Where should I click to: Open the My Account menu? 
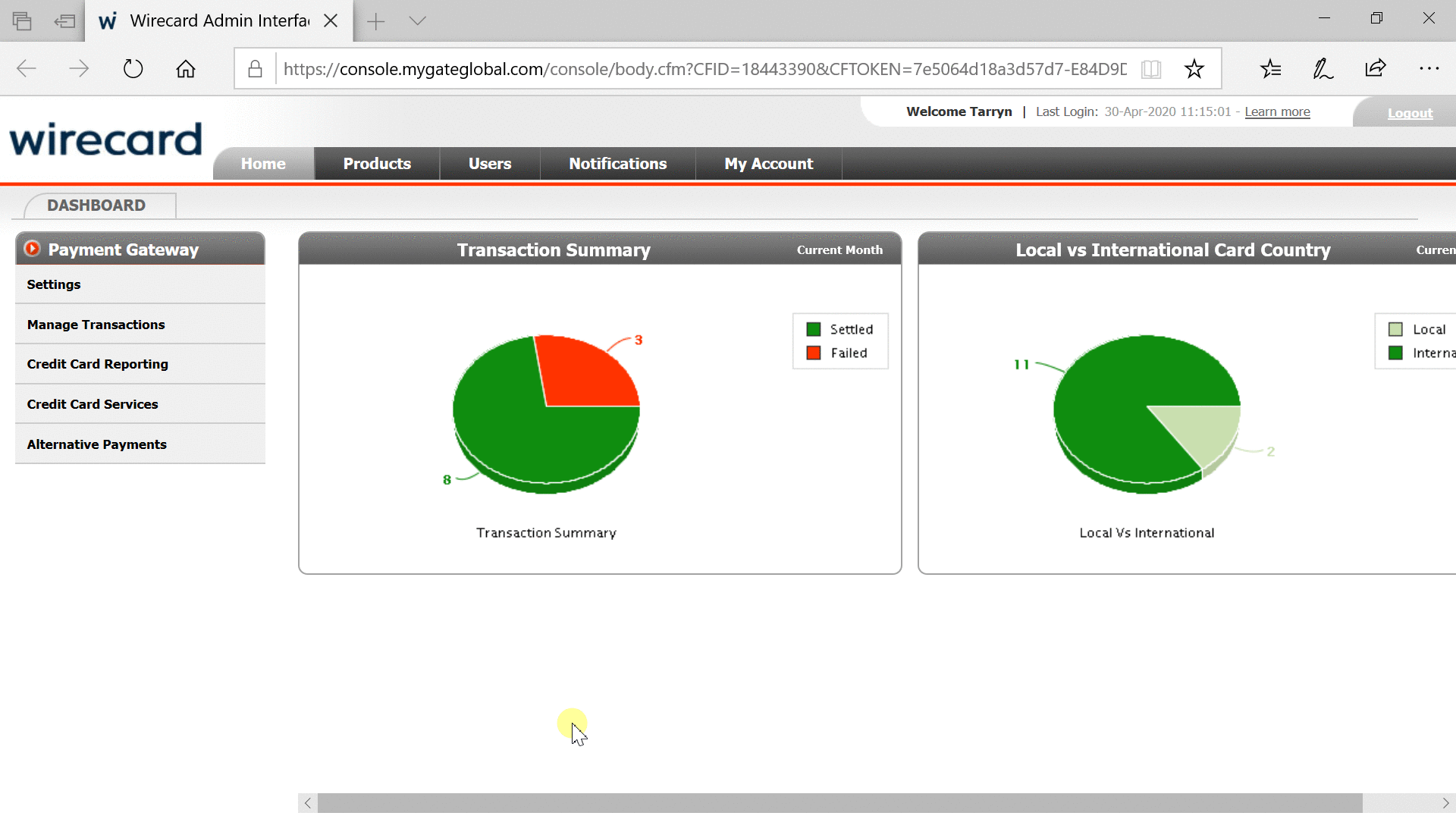(x=769, y=164)
